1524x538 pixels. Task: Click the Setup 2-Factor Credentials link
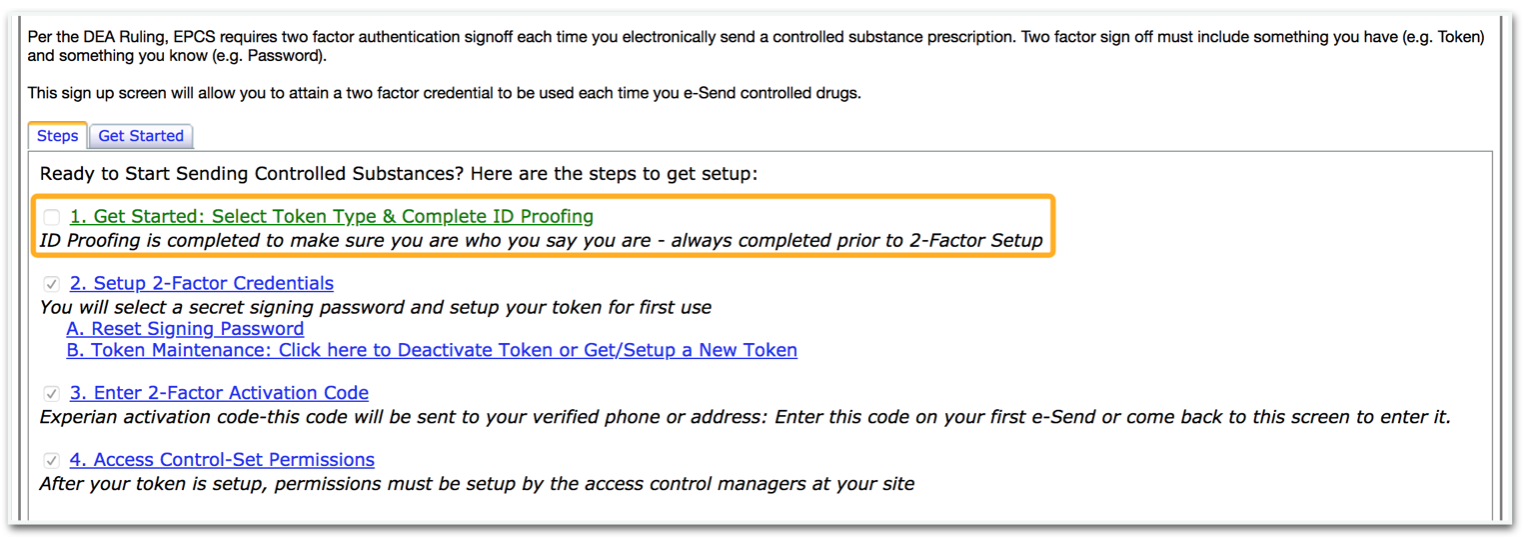coord(201,283)
